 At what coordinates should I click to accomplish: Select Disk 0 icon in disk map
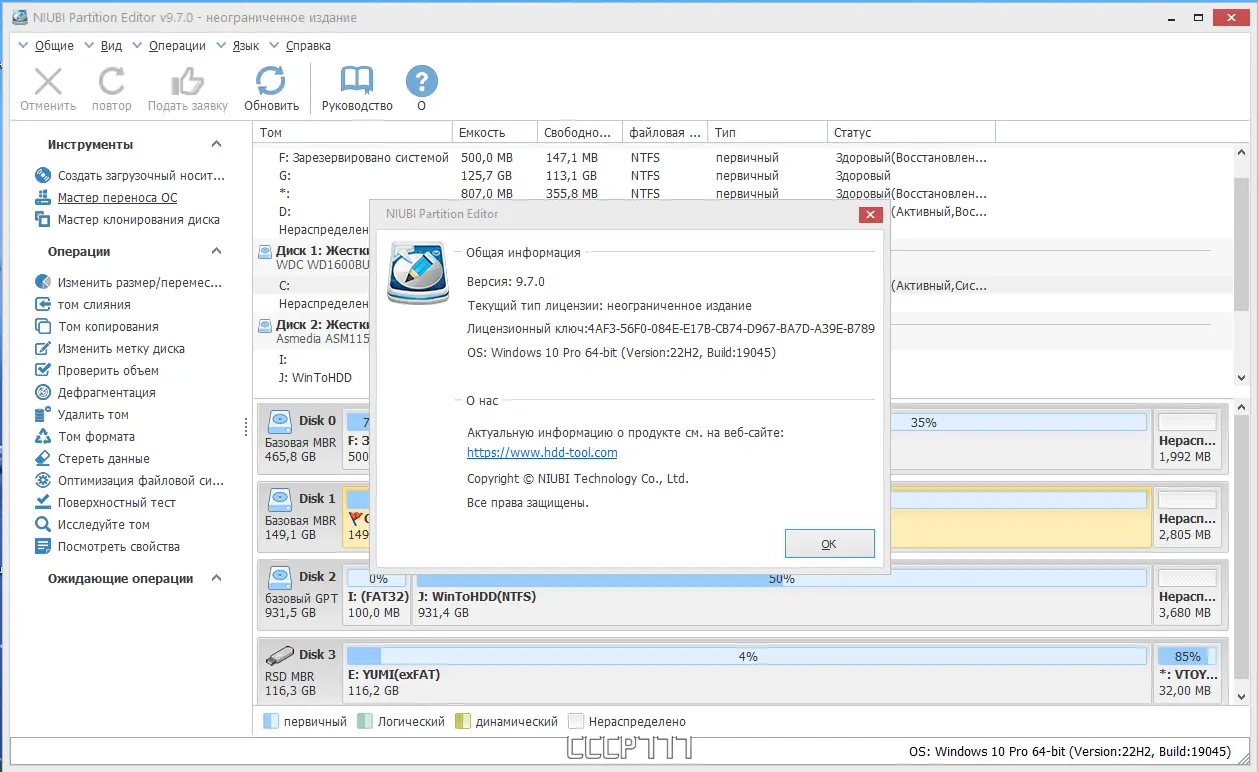pos(279,420)
